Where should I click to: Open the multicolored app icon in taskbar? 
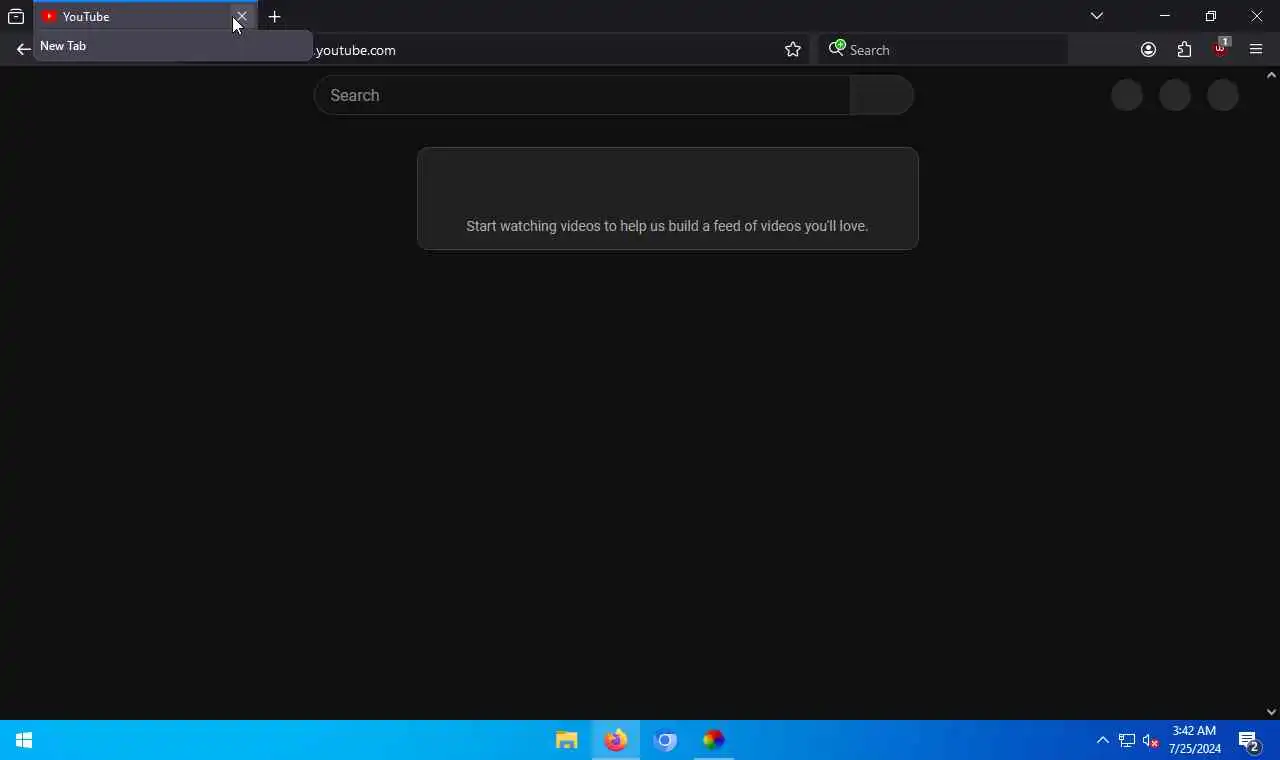pos(713,740)
